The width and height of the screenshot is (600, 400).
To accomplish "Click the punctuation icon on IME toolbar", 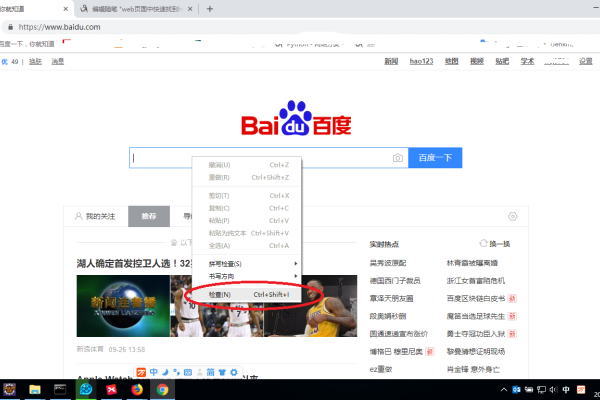I will point(176,372).
